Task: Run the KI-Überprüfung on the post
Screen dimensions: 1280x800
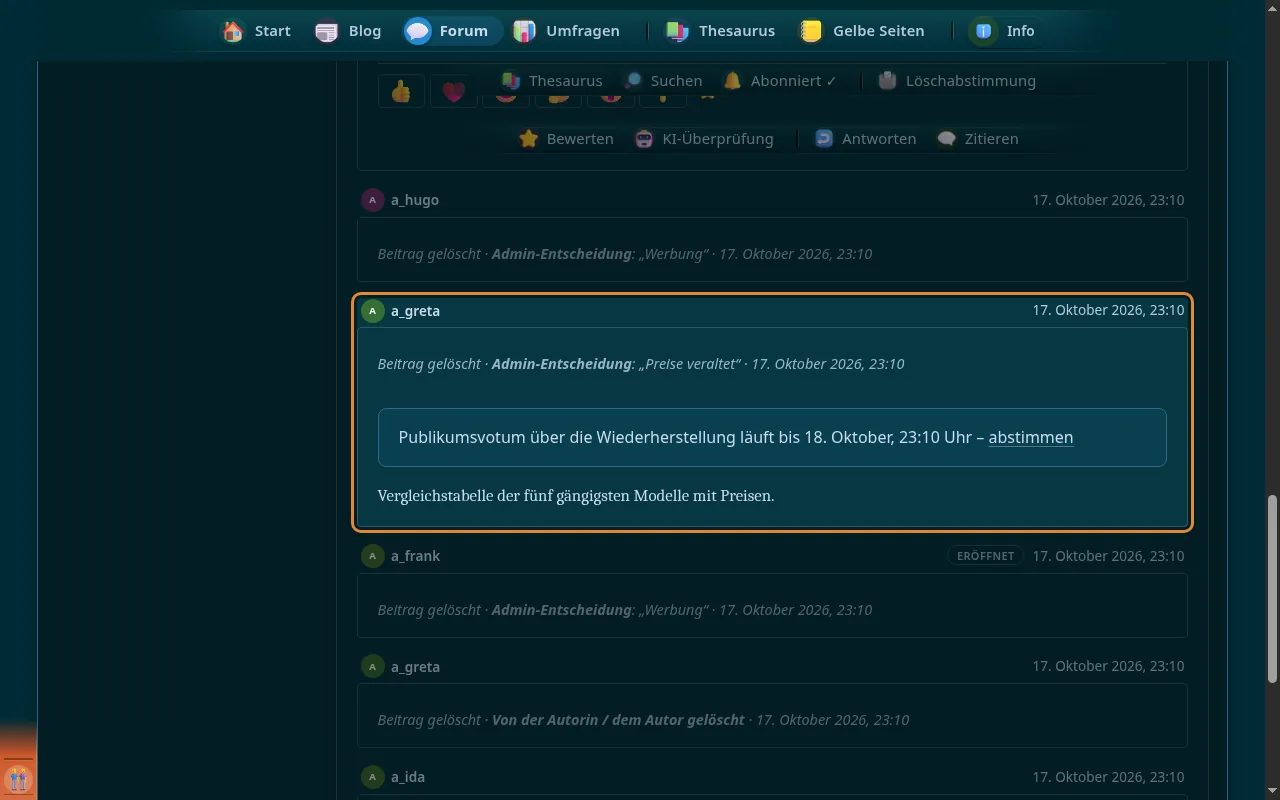Action: pos(705,139)
